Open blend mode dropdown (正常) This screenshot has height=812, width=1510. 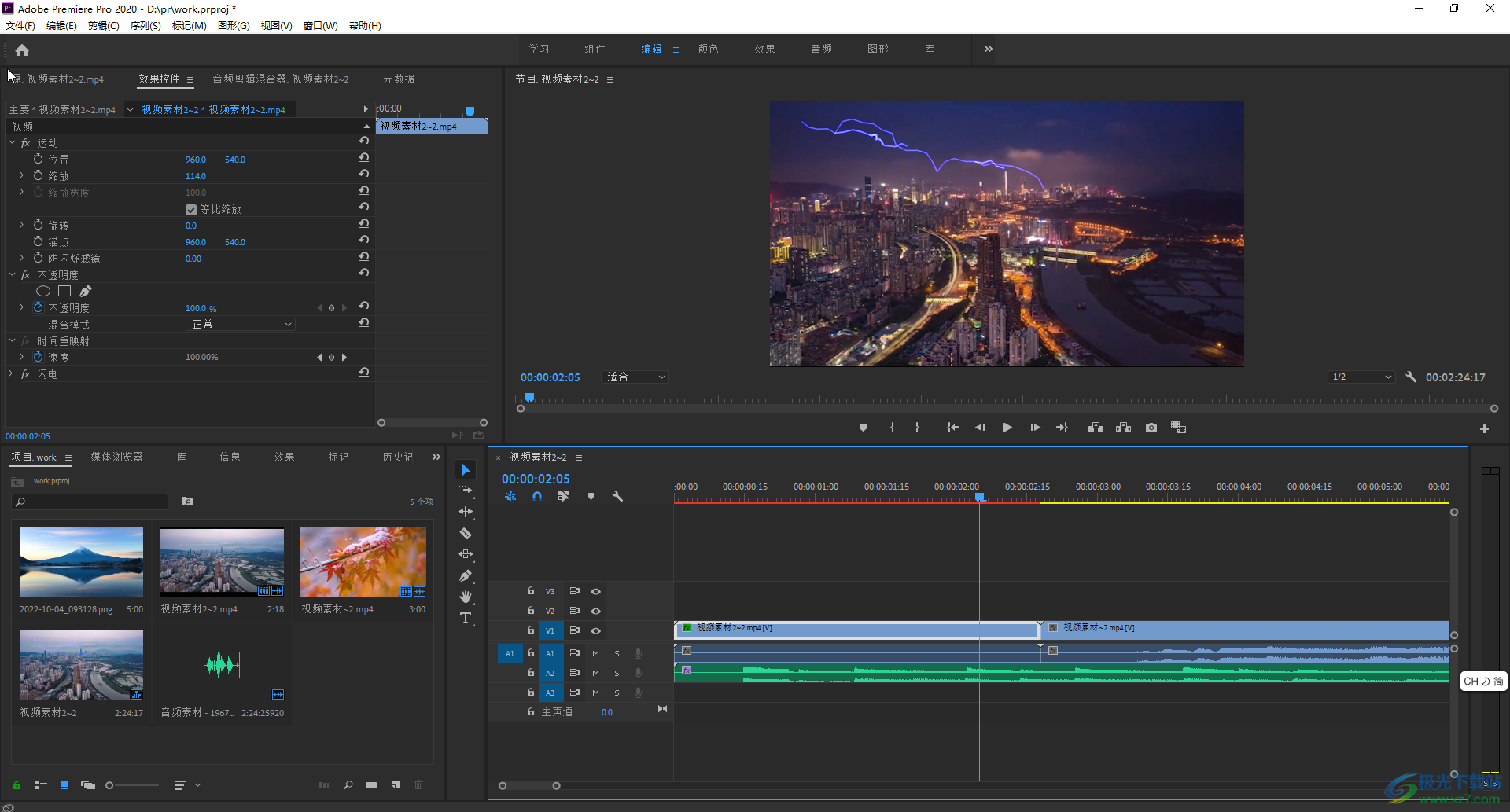tap(241, 324)
